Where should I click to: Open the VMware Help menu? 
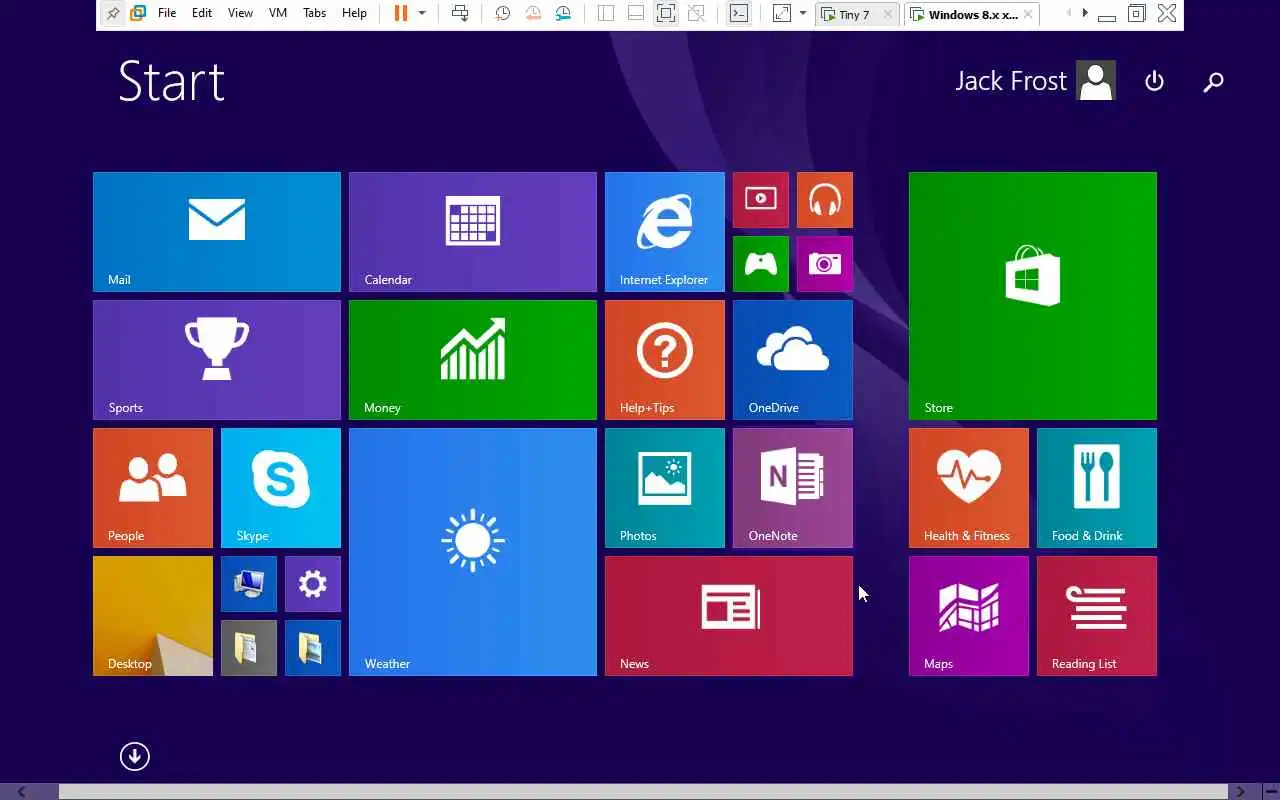354,13
